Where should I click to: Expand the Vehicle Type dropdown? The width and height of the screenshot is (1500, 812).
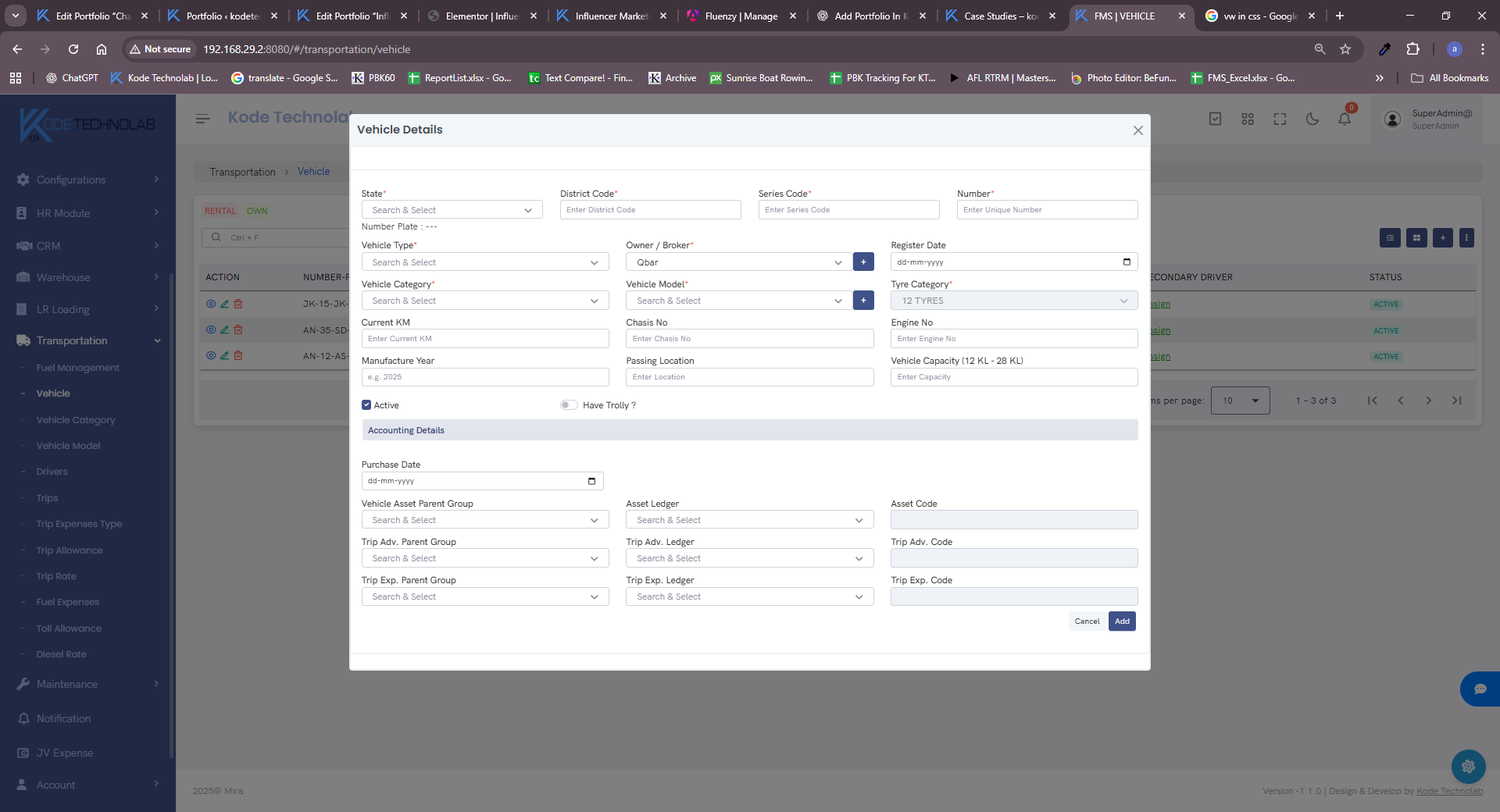(x=484, y=262)
